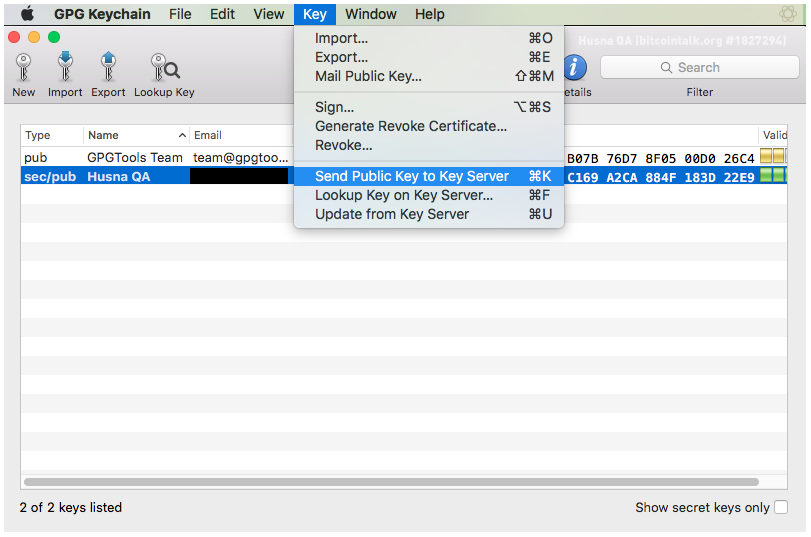
Task: Open the Window menu
Action: click(371, 14)
